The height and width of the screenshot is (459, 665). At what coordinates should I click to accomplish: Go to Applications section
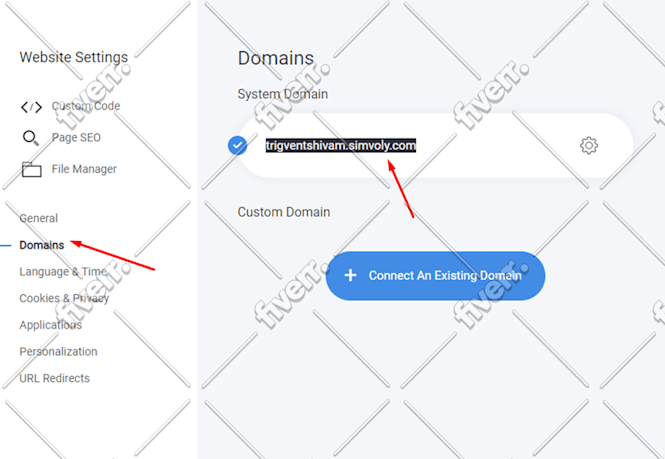click(50, 325)
